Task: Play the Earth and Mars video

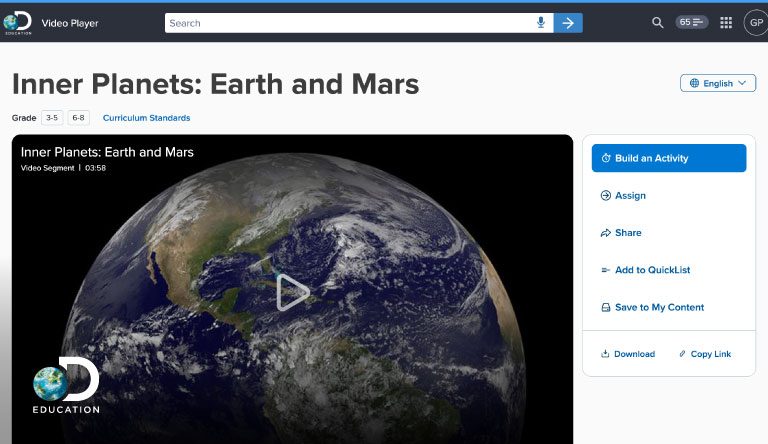Action: click(x=292, y=292)
